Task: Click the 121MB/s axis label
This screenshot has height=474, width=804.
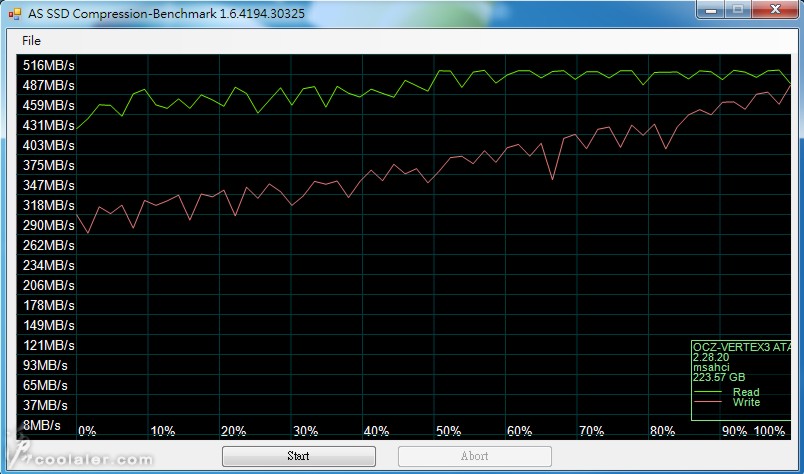Action: (48, 345)
